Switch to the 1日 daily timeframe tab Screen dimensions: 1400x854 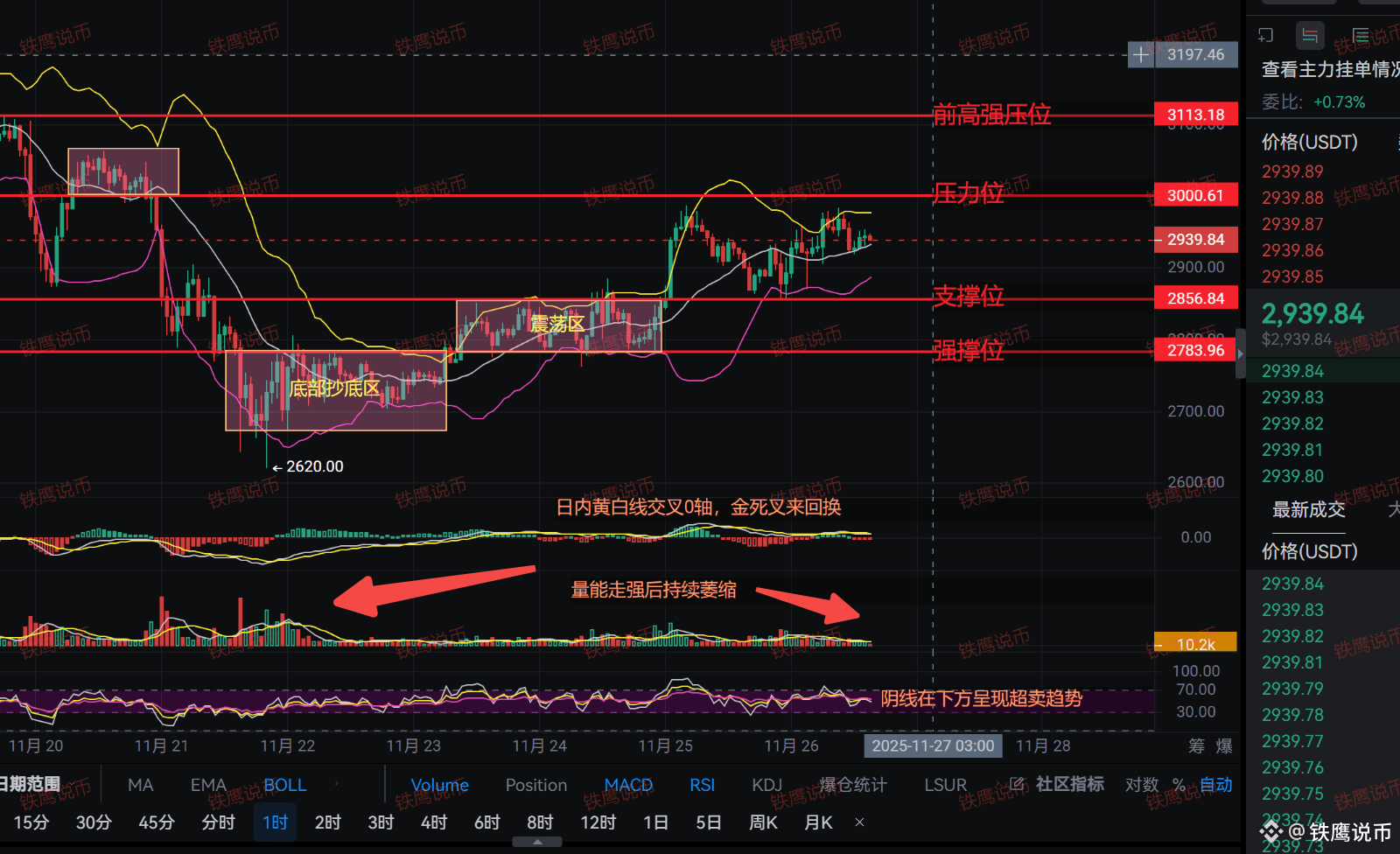point(655,822)
